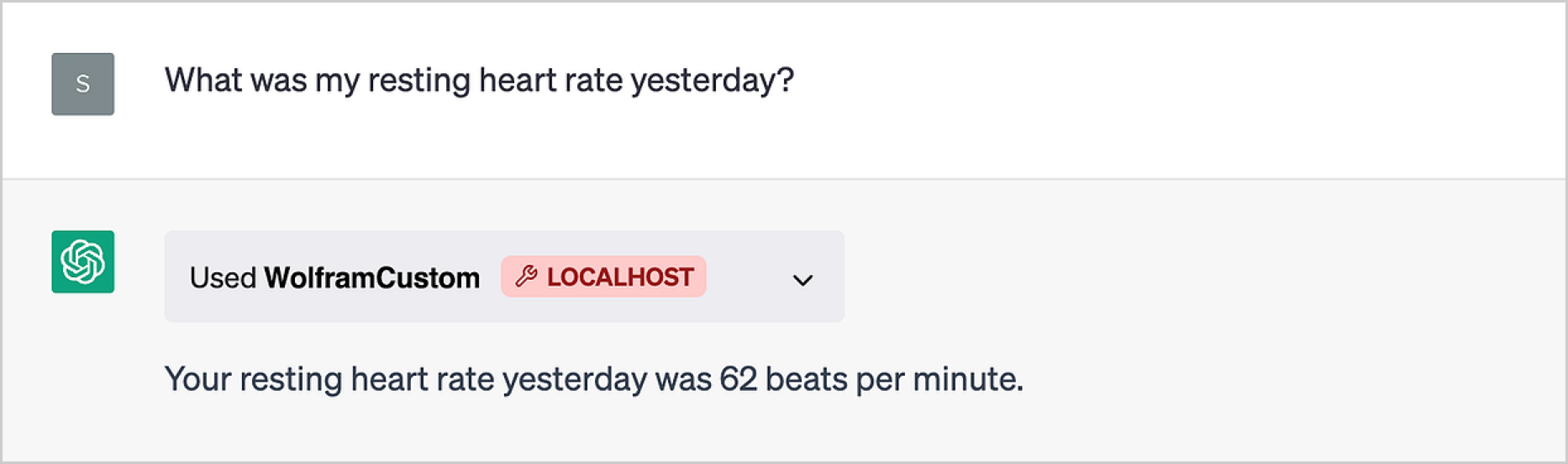Screen dimensions: 1568x464
Task: Click the white user message row background
Action: tap(1176, 88)
